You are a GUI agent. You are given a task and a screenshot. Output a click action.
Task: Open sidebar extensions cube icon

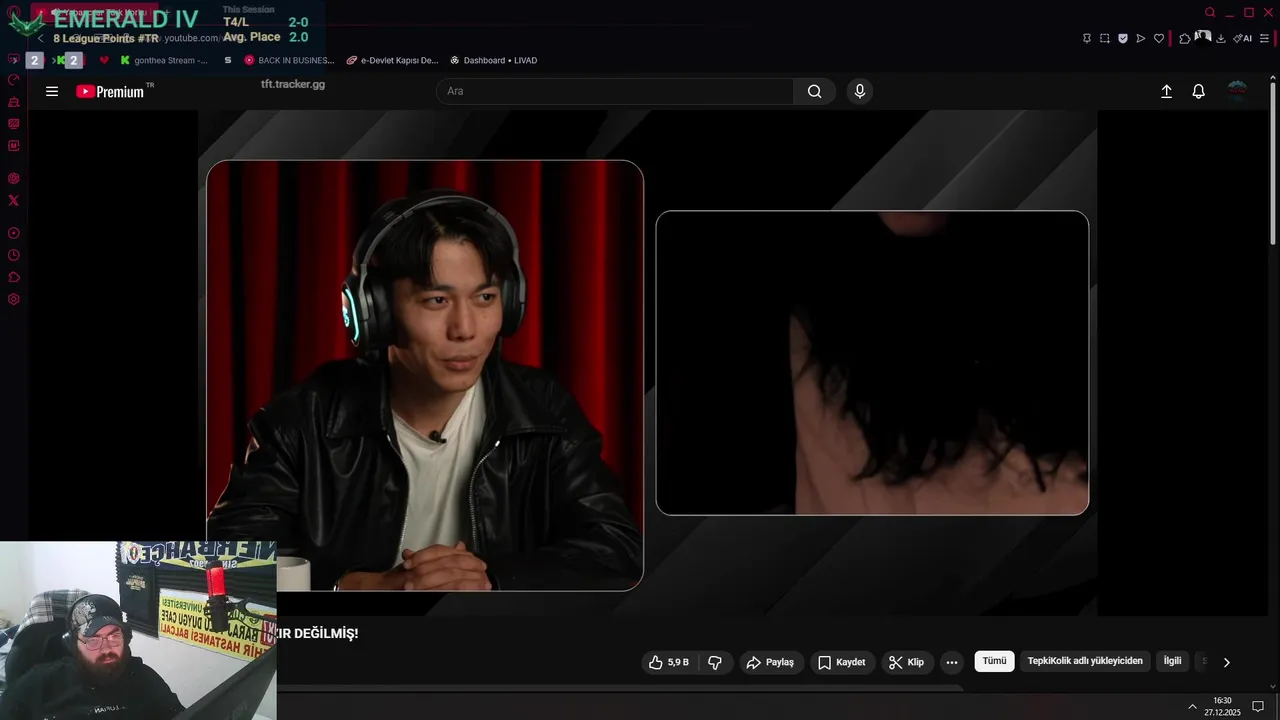14,277
